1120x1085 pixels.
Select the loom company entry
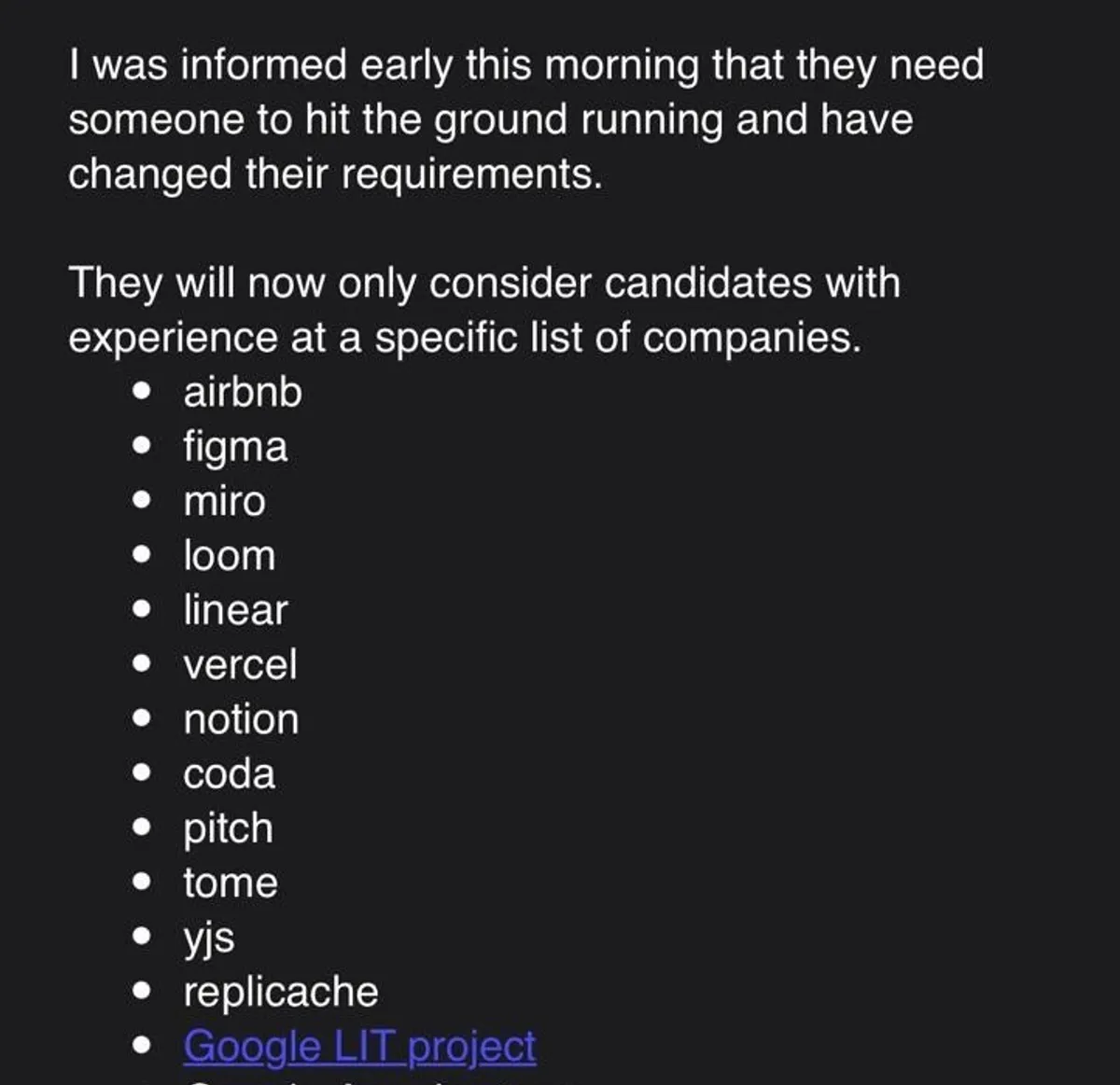click(230, 556)
